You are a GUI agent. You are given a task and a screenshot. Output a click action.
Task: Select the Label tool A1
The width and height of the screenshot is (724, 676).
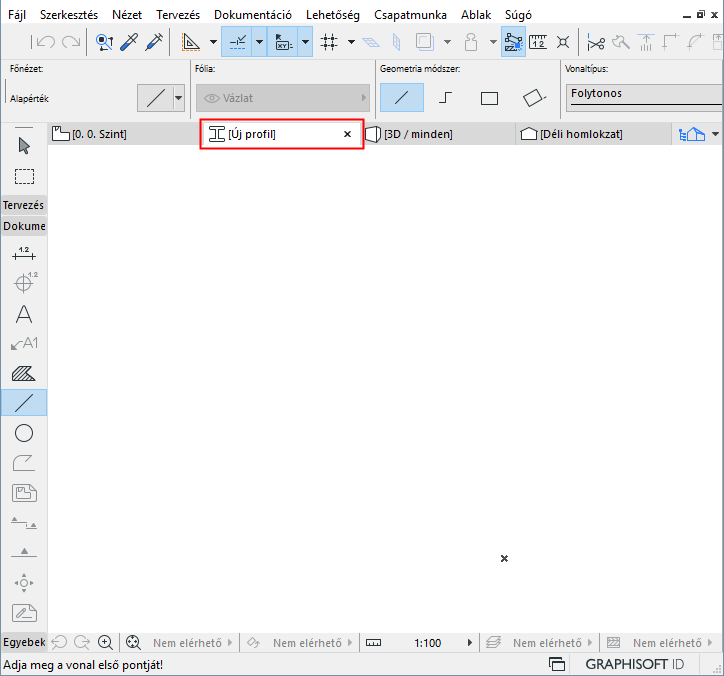24,344
